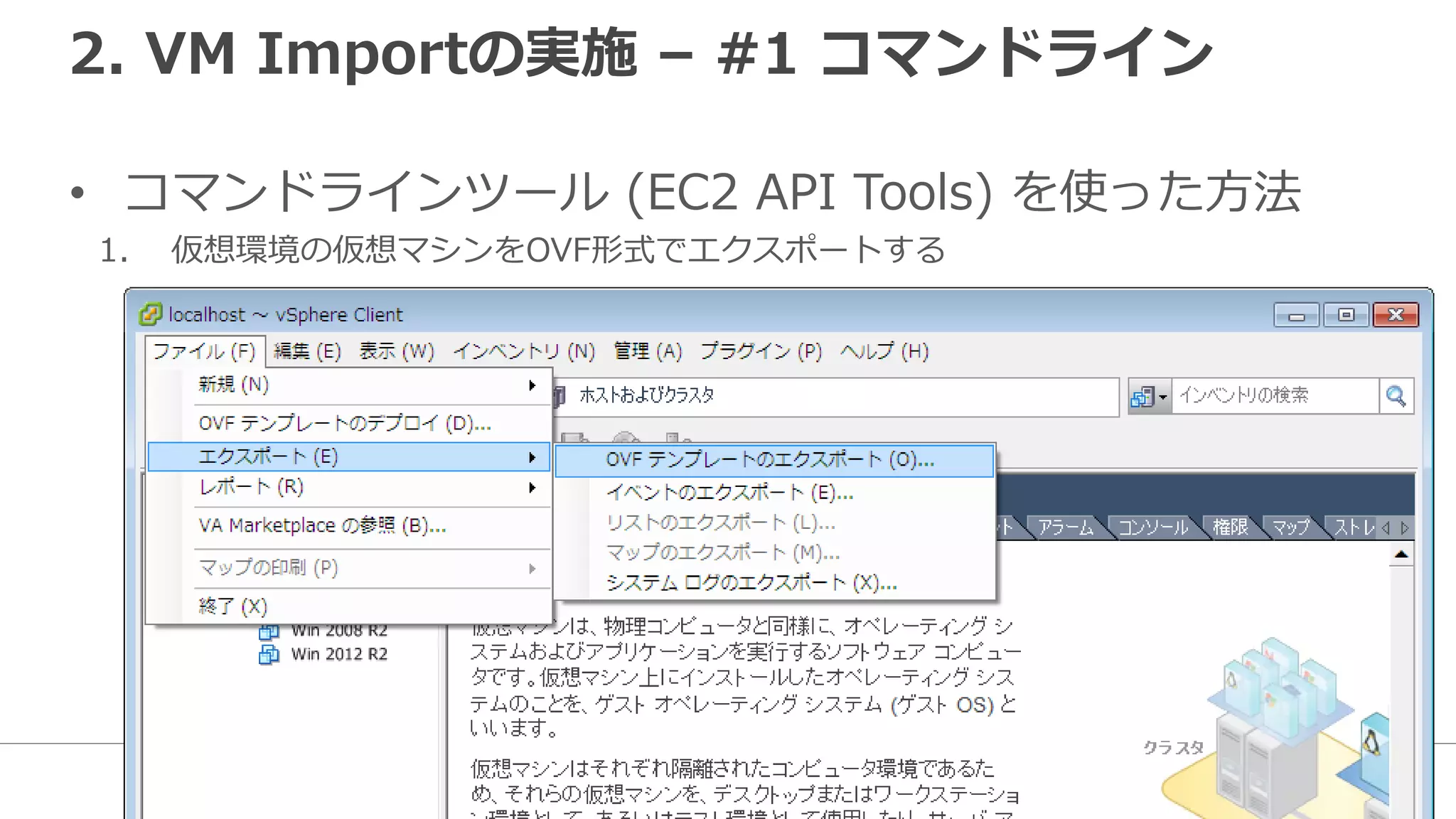The height and width of the screenshot is (819, 1456).
Task: Click the inventory search magnifier icon
Action: [1396, 396]
